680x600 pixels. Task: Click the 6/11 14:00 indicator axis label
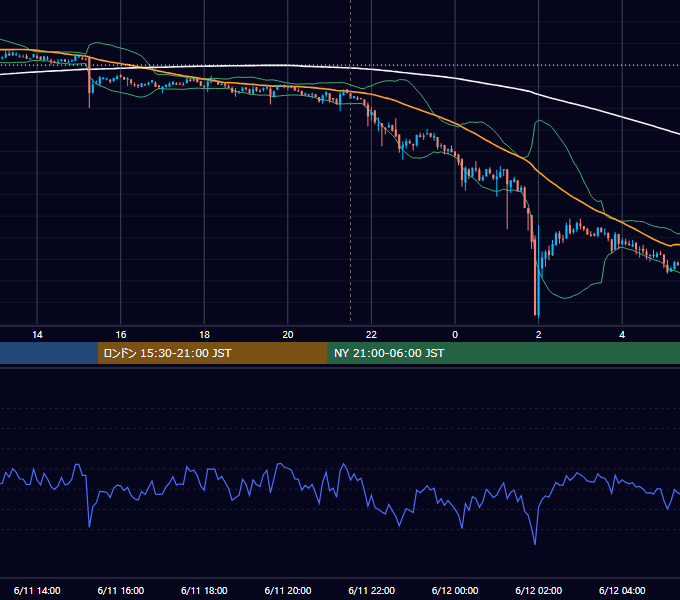37,590
